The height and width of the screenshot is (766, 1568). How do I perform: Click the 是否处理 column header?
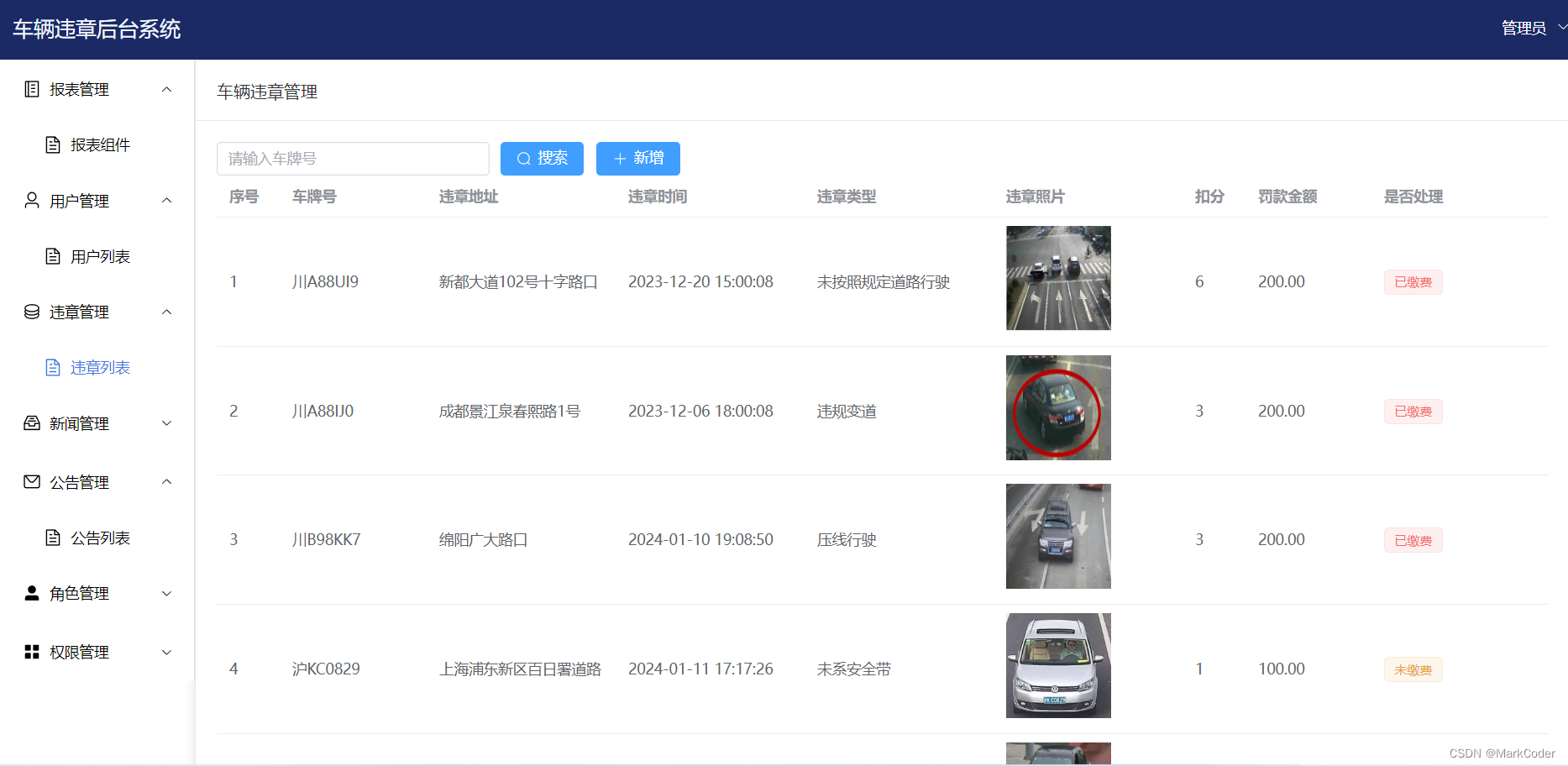(1413, 197)
